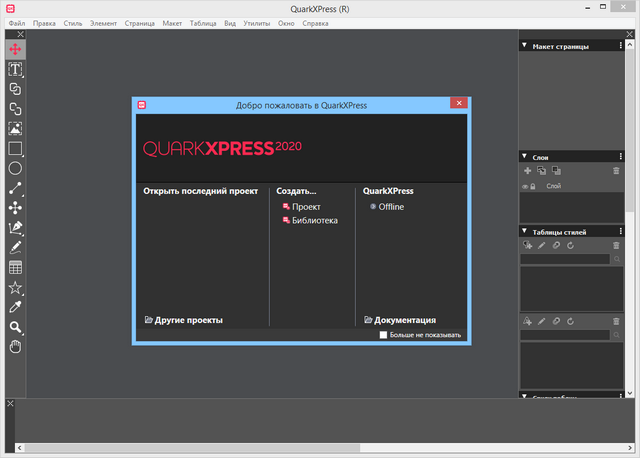640x458 pixels.
Task: Check the 'Больше не показывать' checkbox
Action: (x=384, y=335)
